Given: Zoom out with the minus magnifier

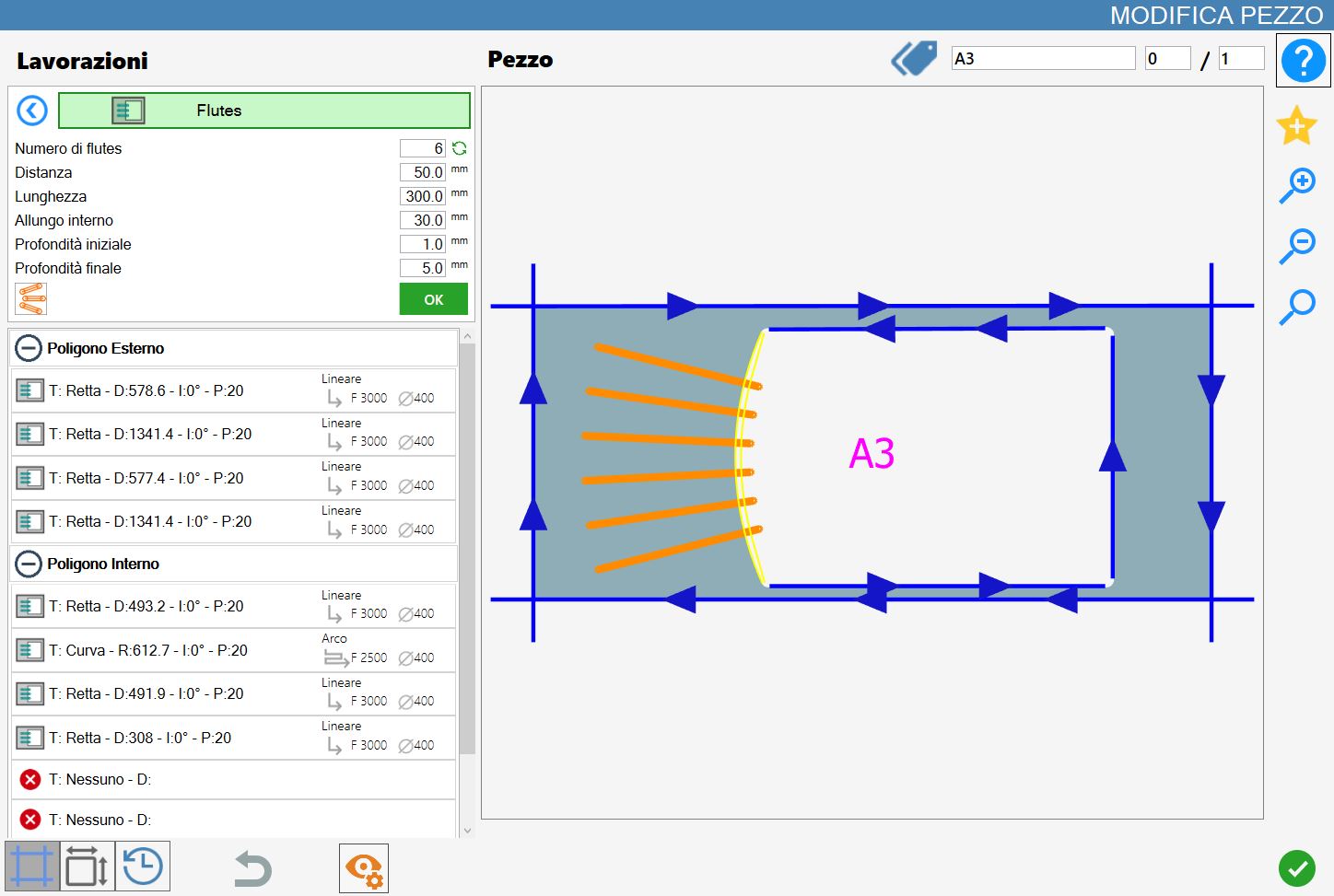Looking at the screenshot, I should 1297,246.
